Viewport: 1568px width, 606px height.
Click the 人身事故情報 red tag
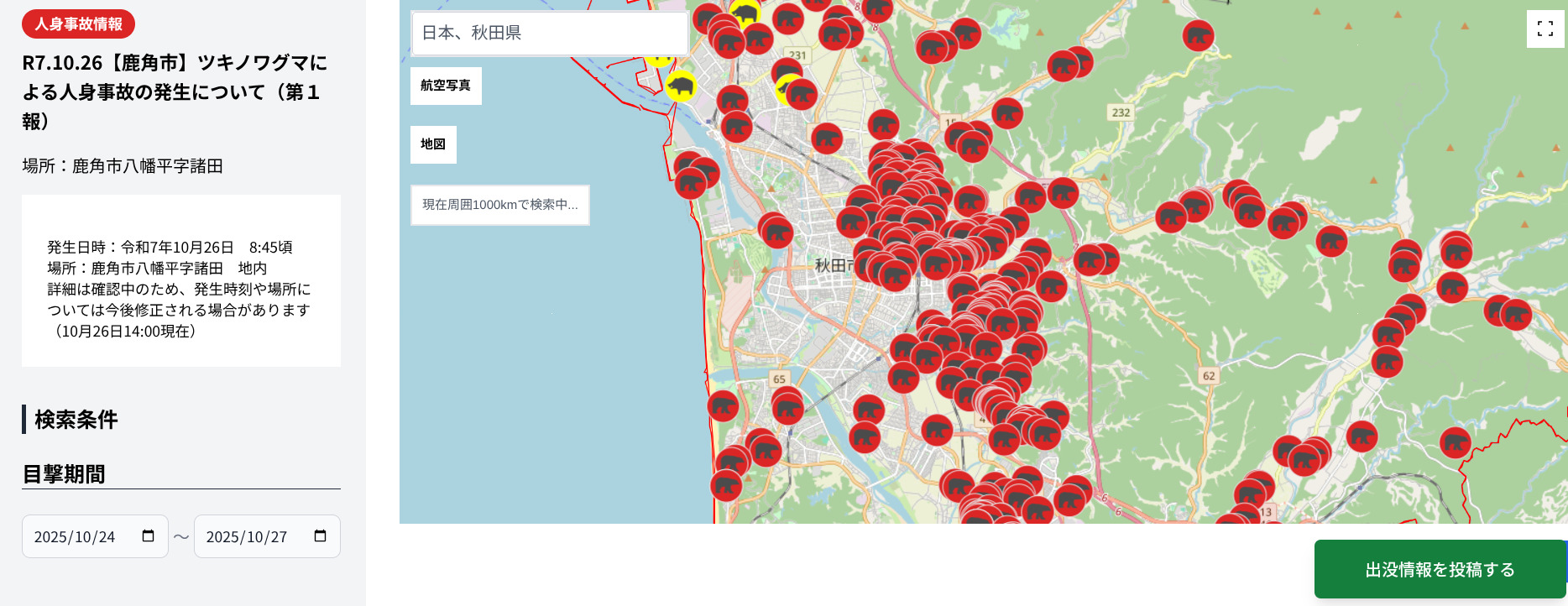coord(78,24)
